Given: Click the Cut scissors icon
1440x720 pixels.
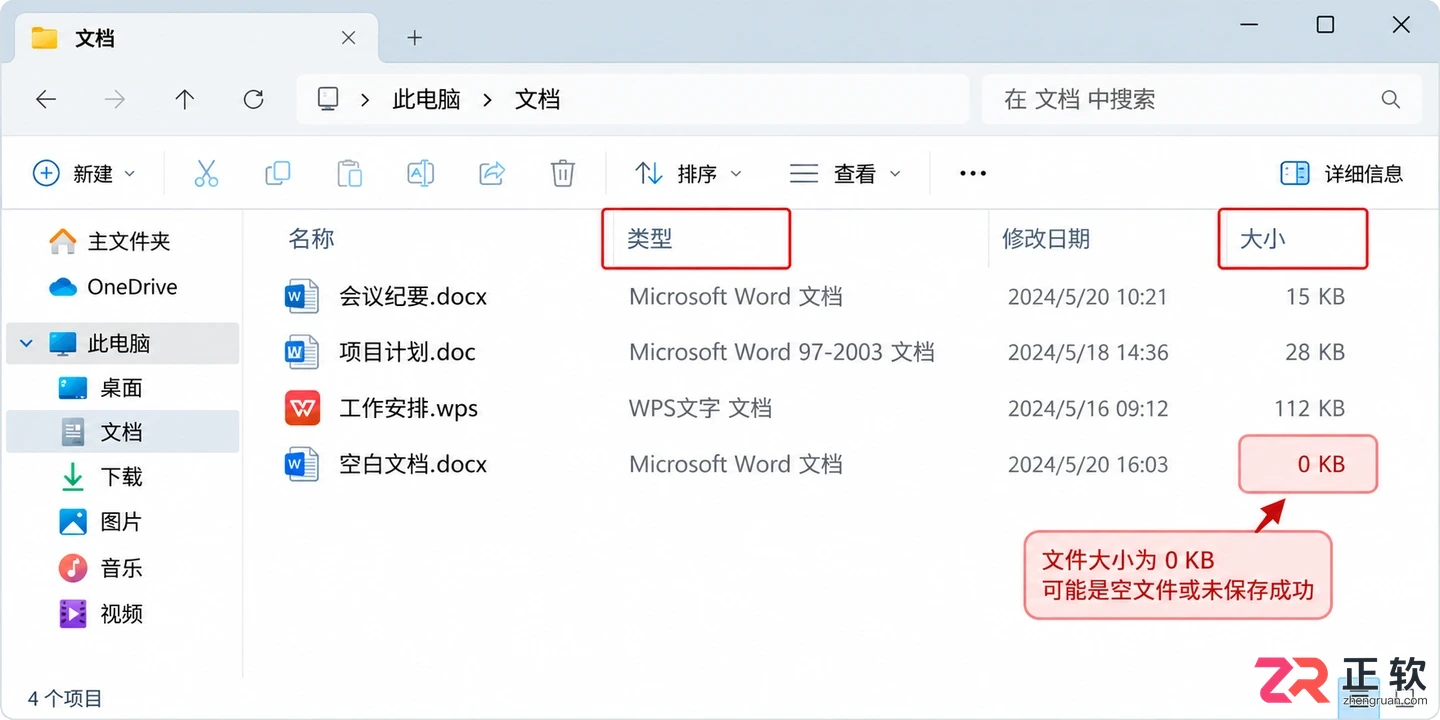Looking at the screenshot, I should tap(206, 173).
